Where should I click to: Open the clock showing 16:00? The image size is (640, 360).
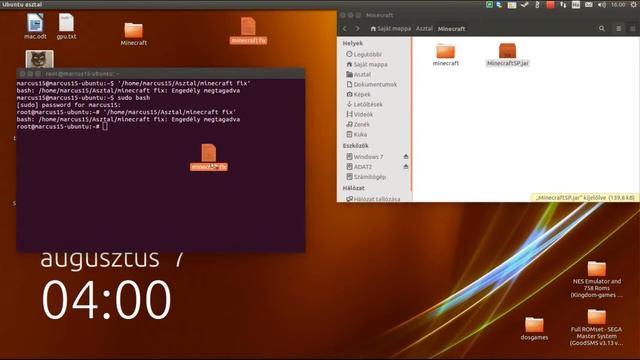point(618,4)
